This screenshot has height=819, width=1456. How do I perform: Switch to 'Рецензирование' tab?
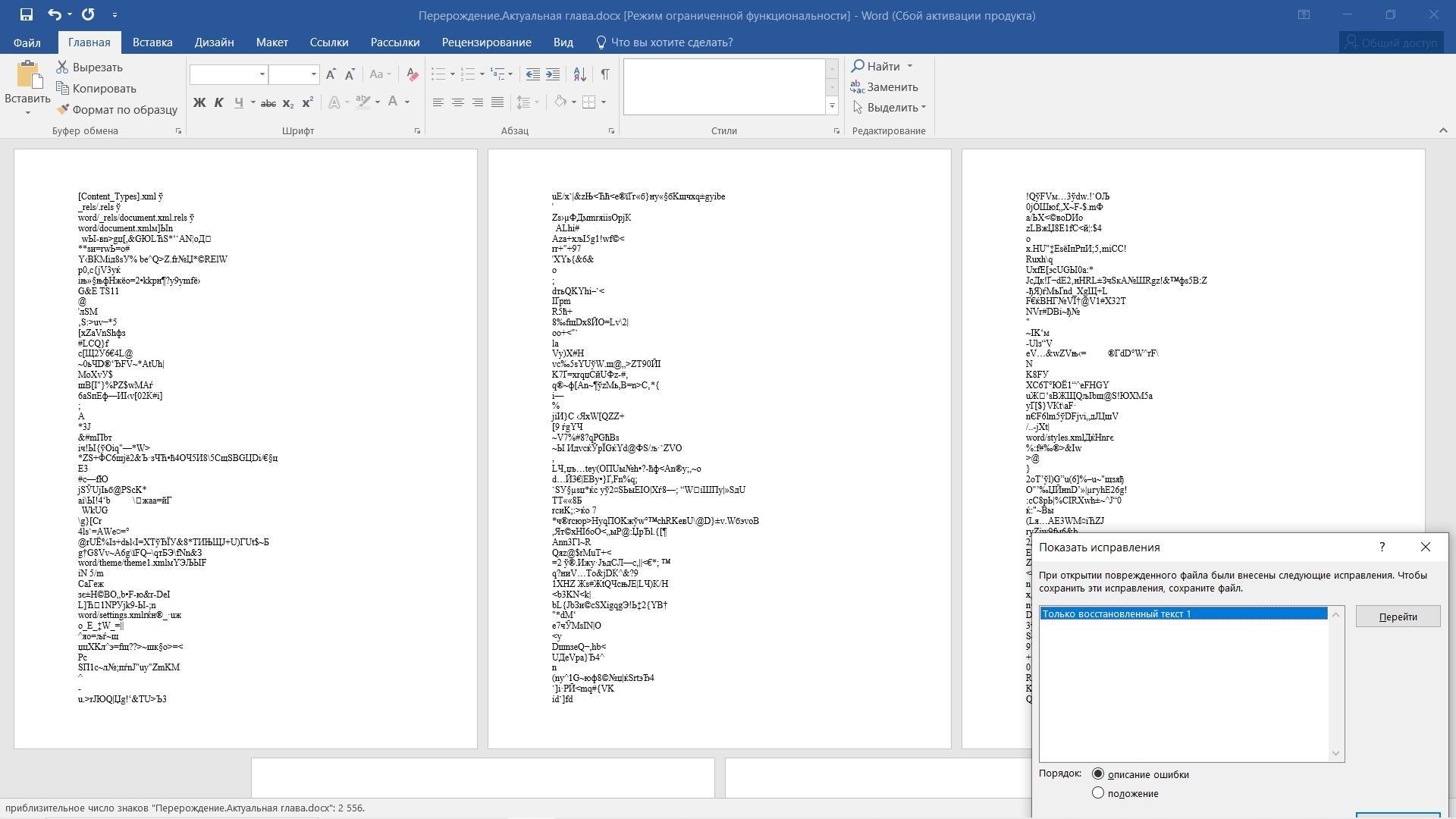pyautogui.click(x=486, y=42)
